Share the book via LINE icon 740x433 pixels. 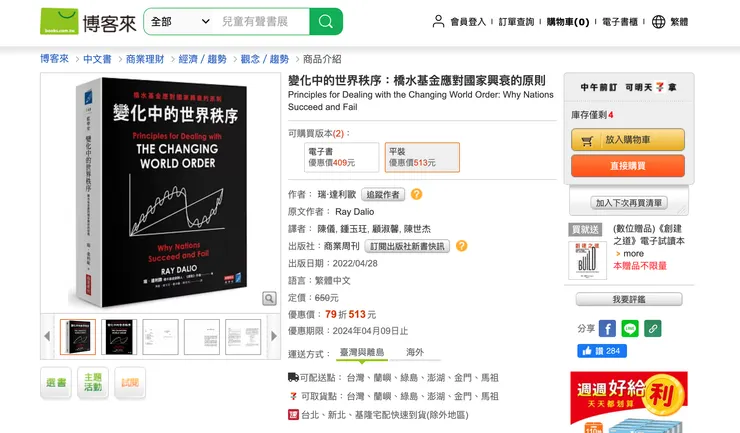pyautogui.click(x=630, y=328)
